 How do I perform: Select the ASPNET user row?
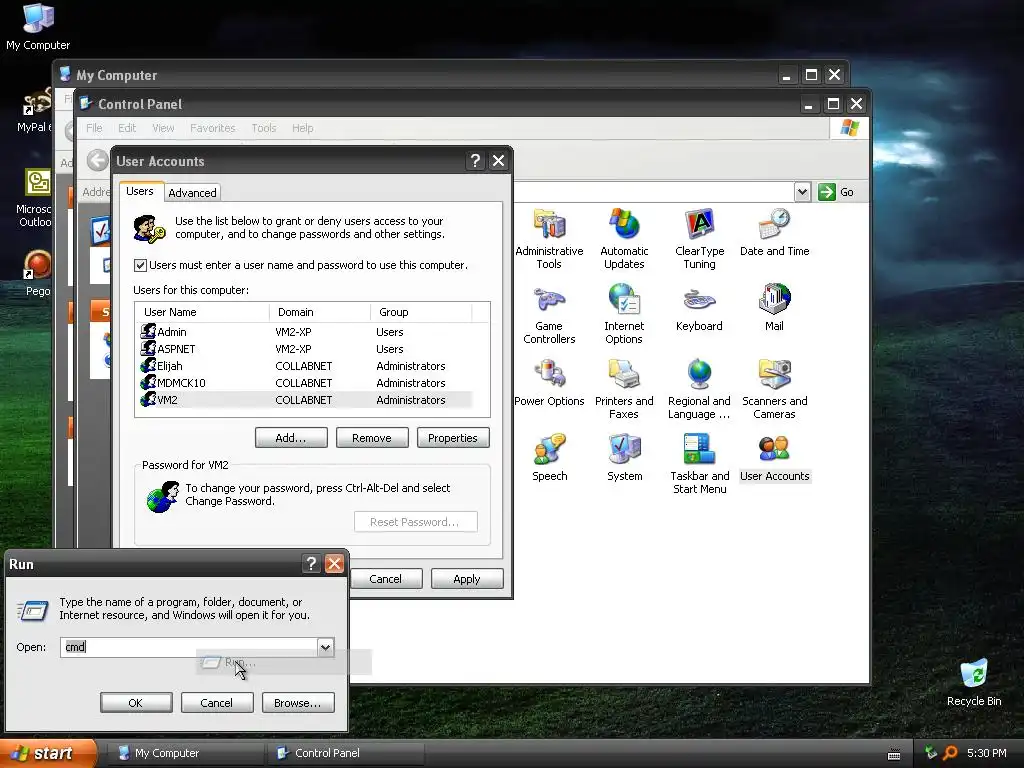click(305, 349)
